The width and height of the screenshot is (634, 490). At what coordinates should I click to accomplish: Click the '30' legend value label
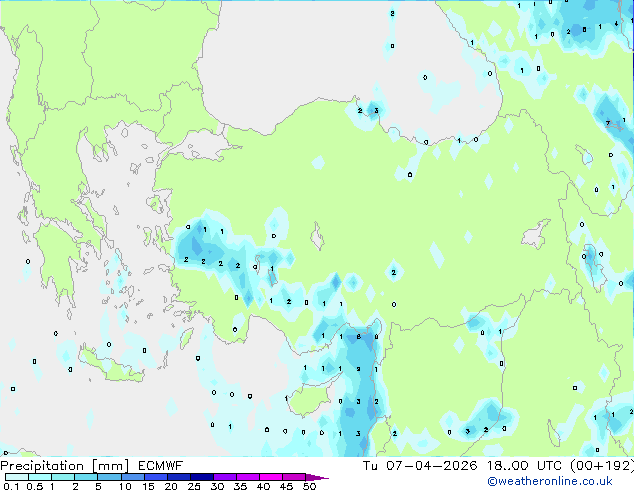click(217, 486)
